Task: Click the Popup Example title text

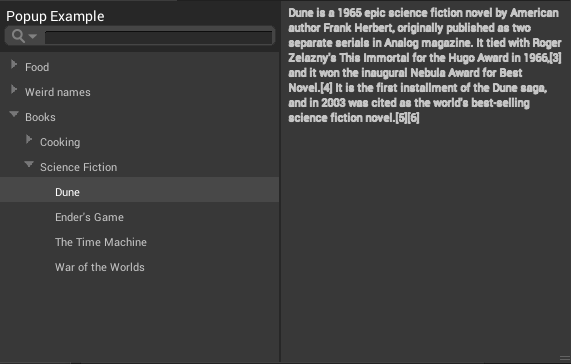Action: point(55,17)
